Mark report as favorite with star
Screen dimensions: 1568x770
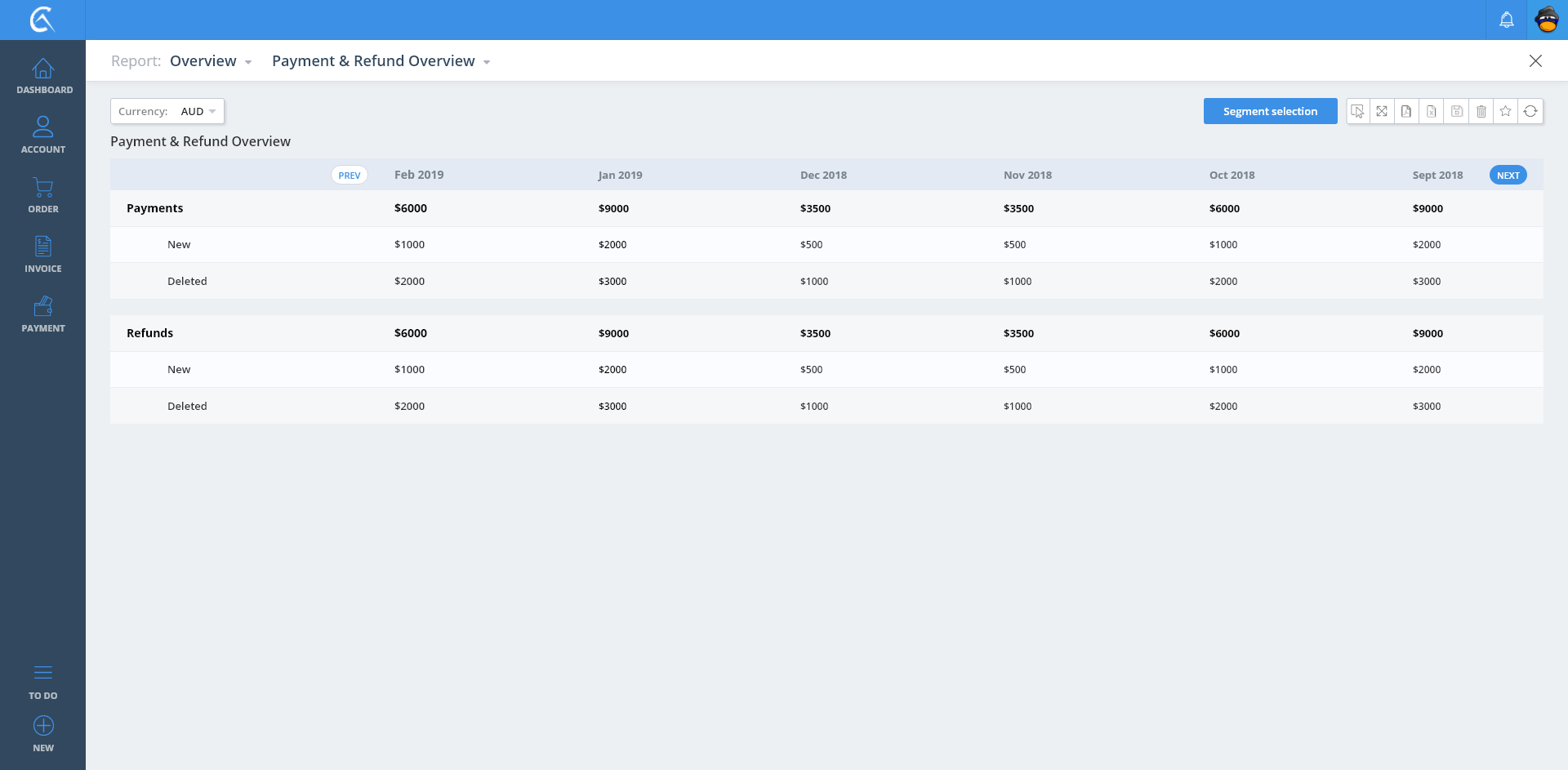pyautogui.click(x=1505, y=111)
